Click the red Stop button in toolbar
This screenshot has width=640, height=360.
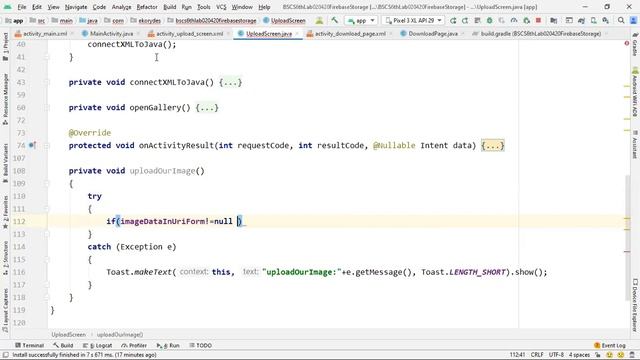(538, 20)
